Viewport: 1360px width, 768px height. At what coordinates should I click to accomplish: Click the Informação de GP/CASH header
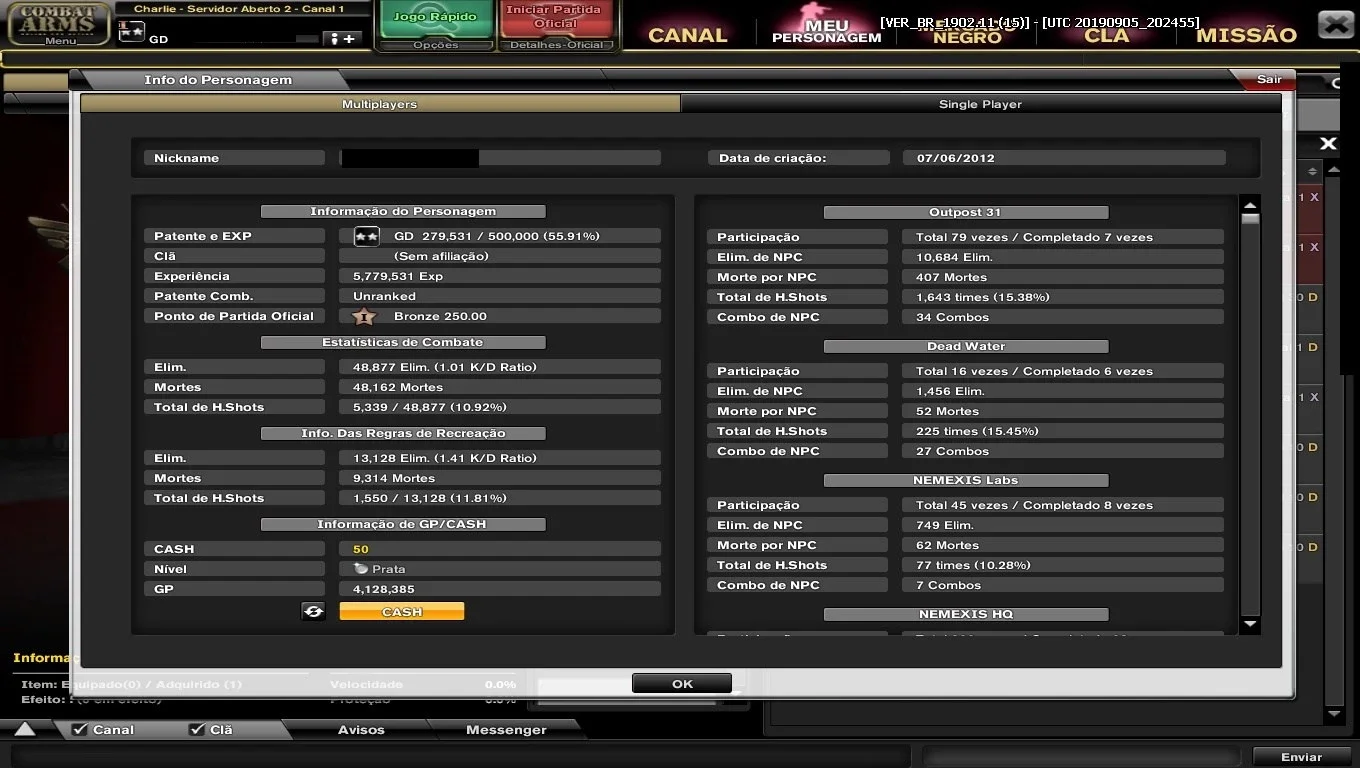click(x=403, y=524)
